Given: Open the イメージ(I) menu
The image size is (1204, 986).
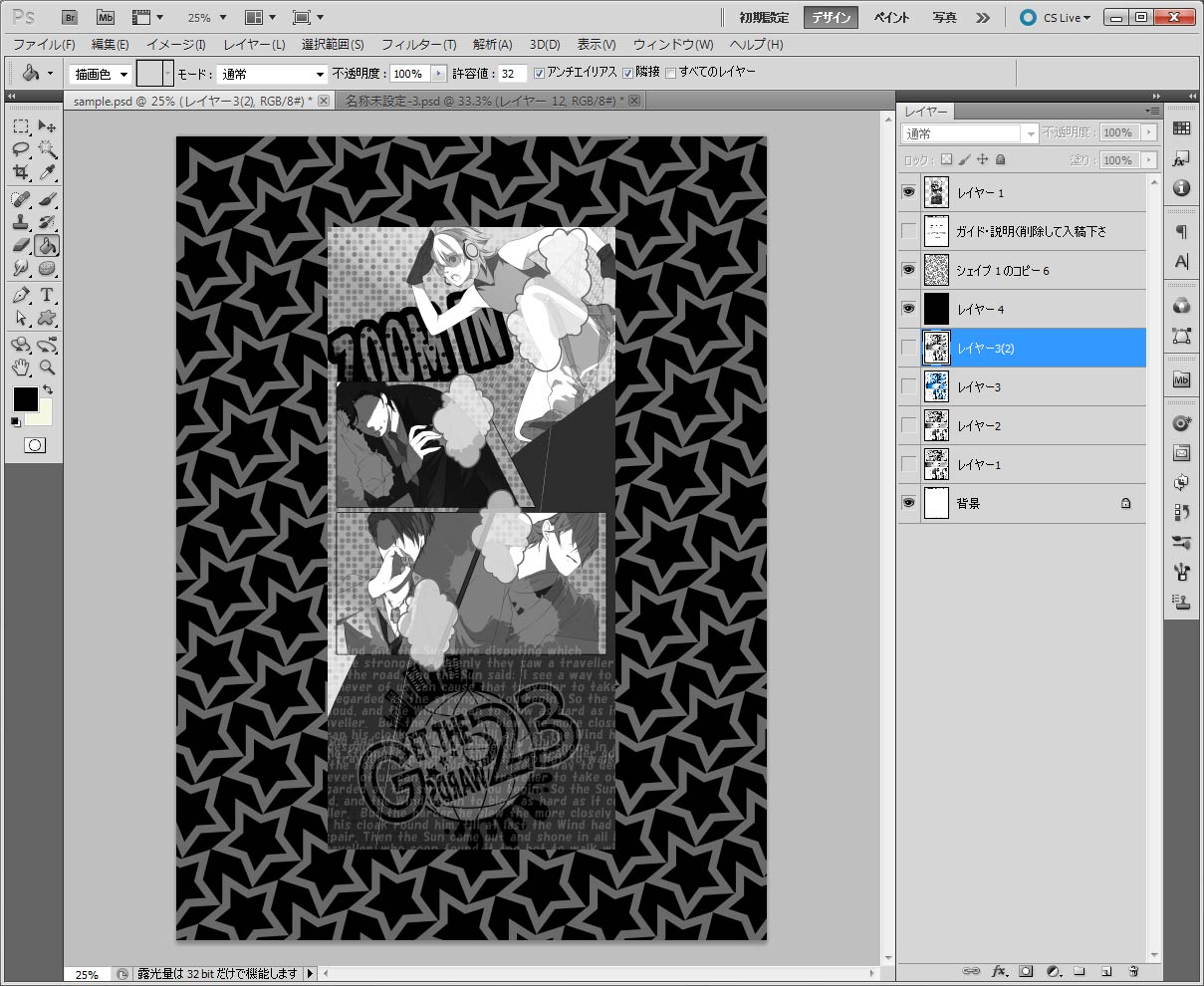Looking at the screenshot, I should click(176, 45).
